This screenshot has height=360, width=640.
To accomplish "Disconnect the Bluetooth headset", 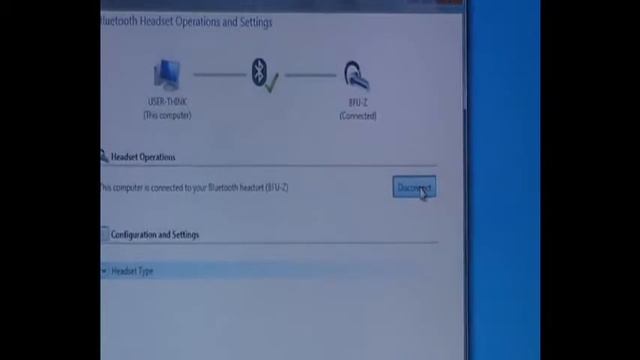I will [x=414, y=187].
